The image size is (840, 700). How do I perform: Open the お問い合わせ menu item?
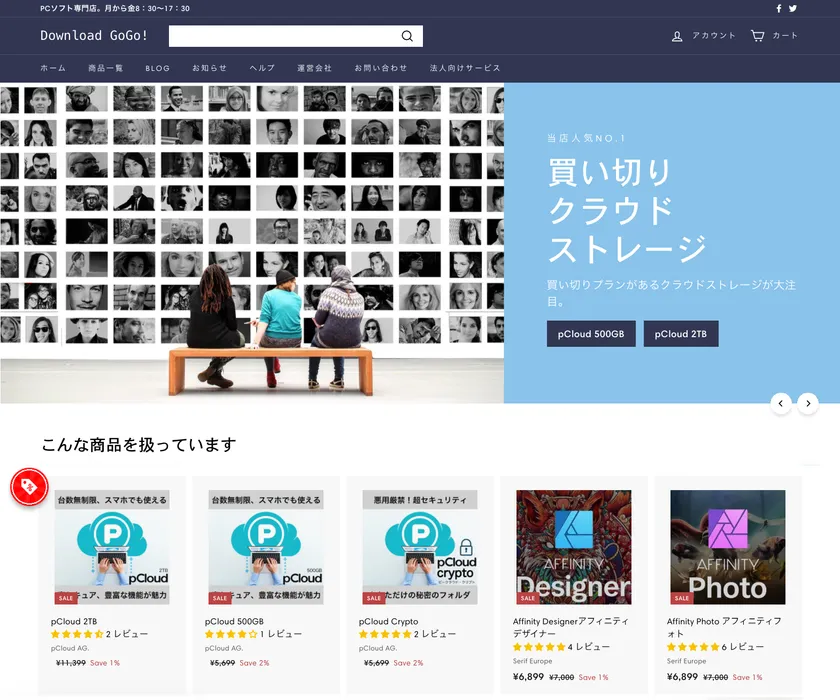tap(381, 68)
